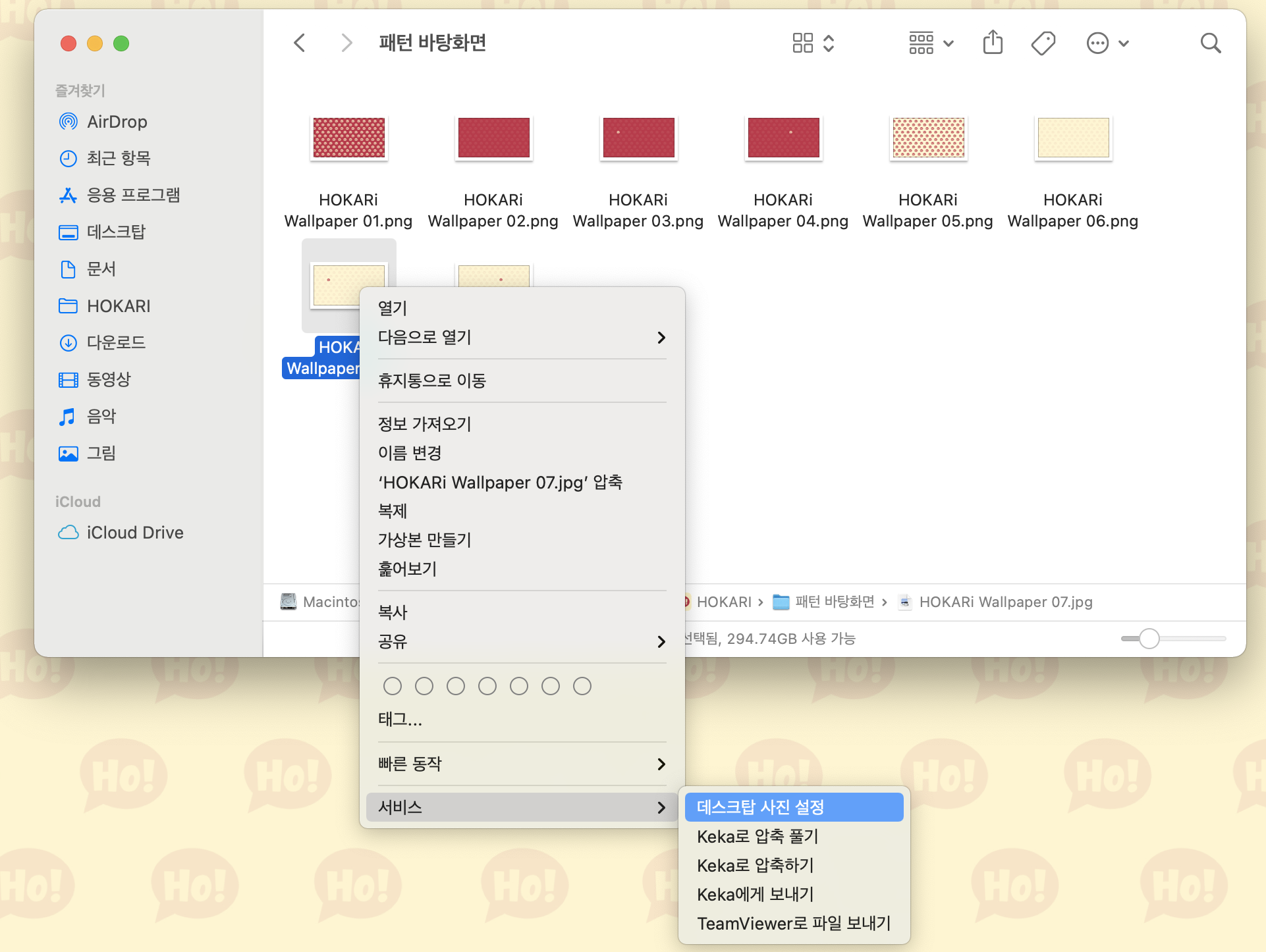The image size is (1266, 952).
Task: Select the fourth tag color circle
Action: click(487, 686)
